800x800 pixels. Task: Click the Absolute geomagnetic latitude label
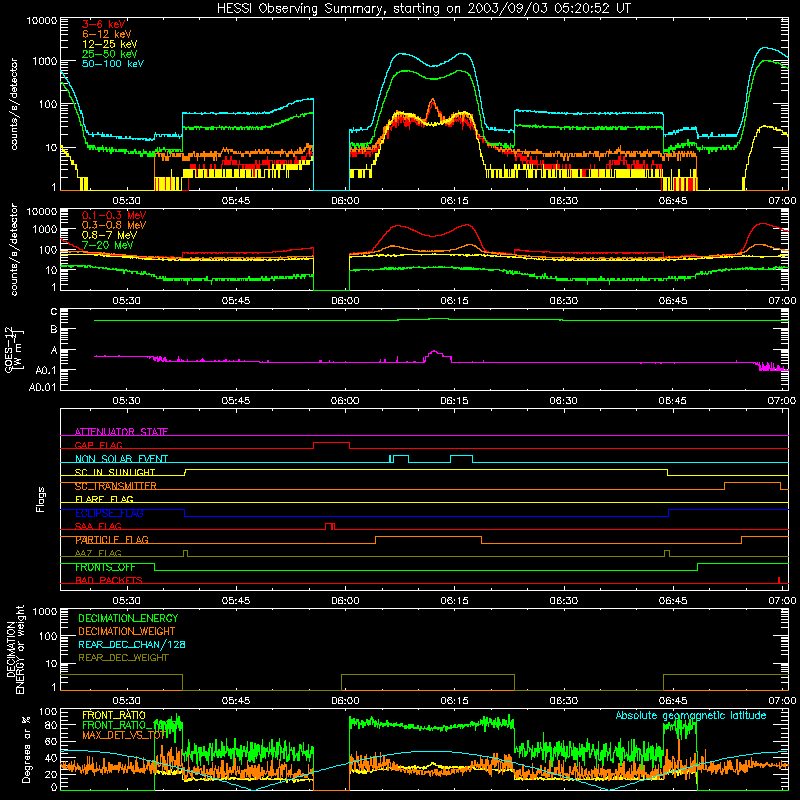(691, 716)
